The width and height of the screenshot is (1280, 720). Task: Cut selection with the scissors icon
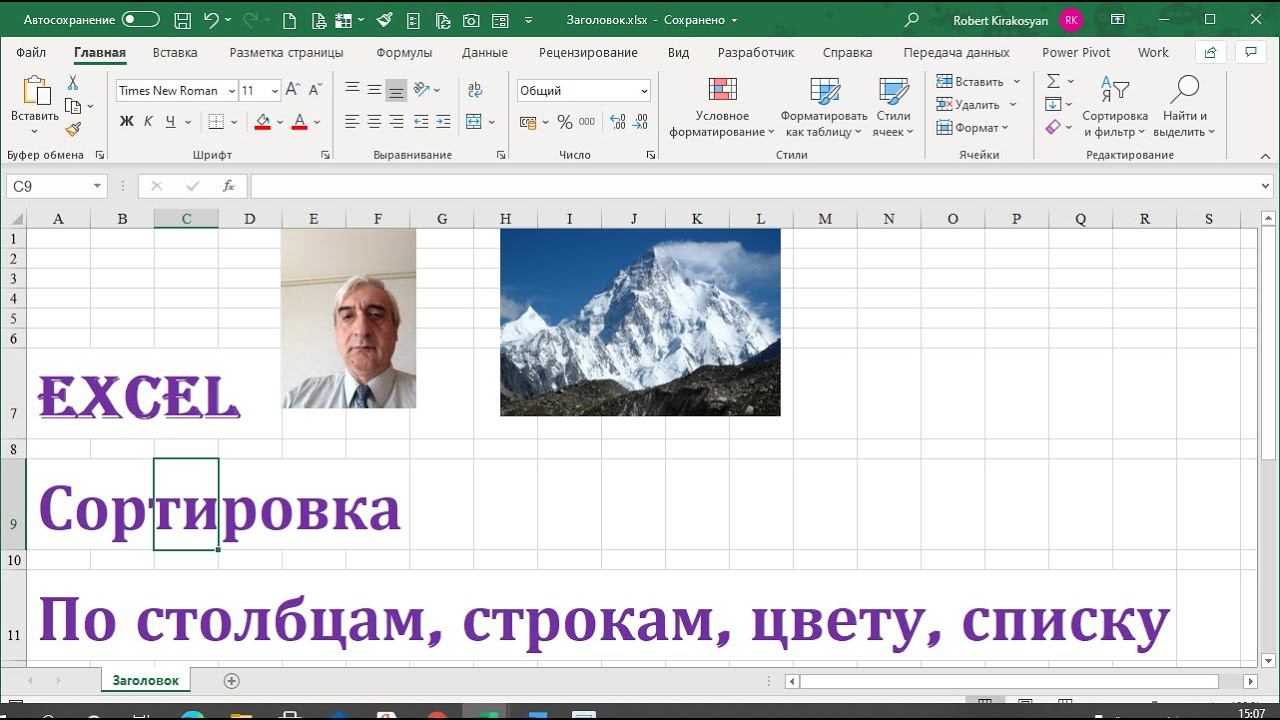(73, 83)
